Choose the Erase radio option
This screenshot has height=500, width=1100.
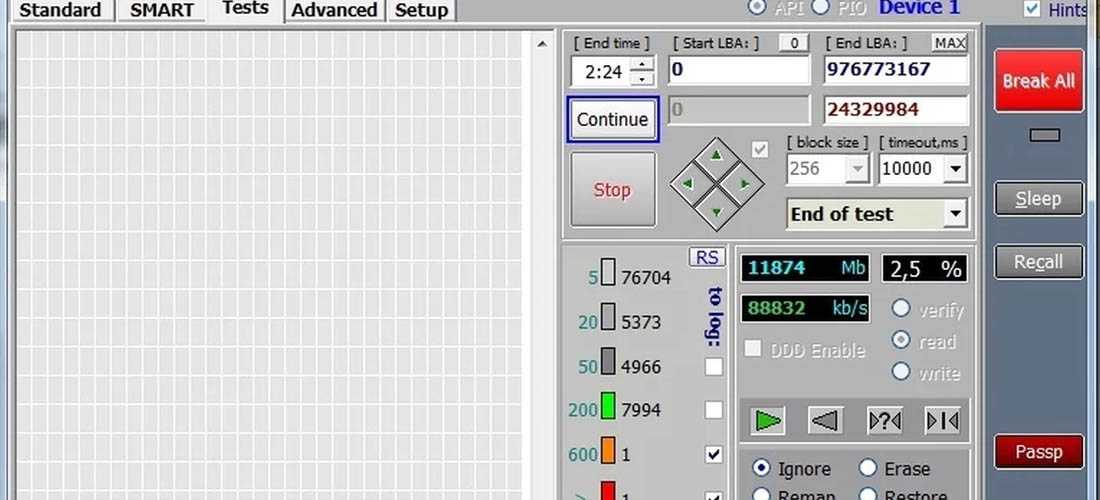click(868, 468)
